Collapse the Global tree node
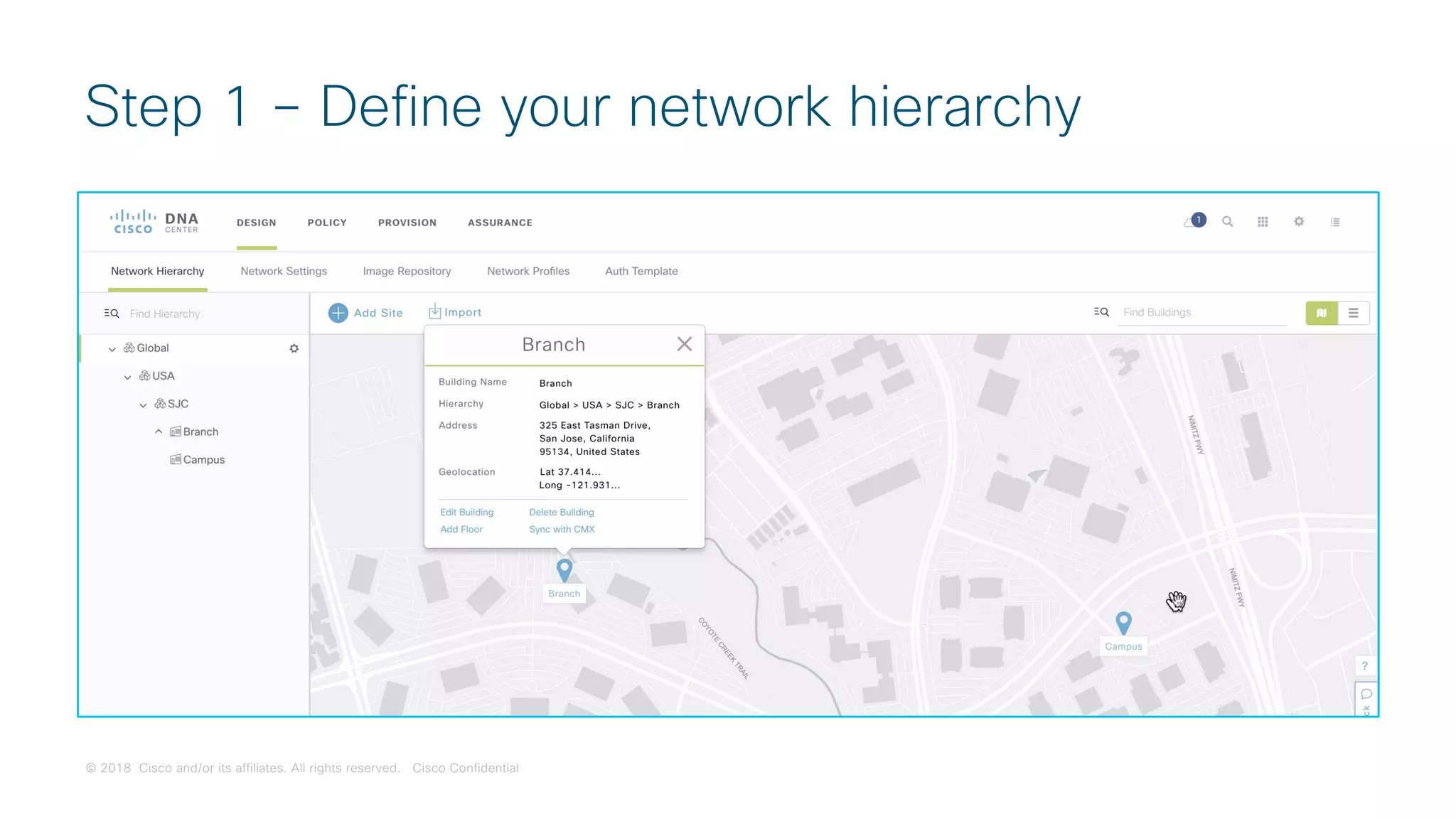Viewport: 1456px width, 819px height. coord(112,349)
